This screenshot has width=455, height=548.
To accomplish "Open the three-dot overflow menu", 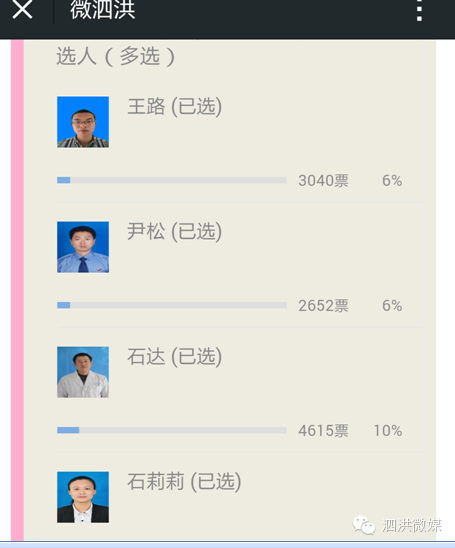I will [419, 10].
